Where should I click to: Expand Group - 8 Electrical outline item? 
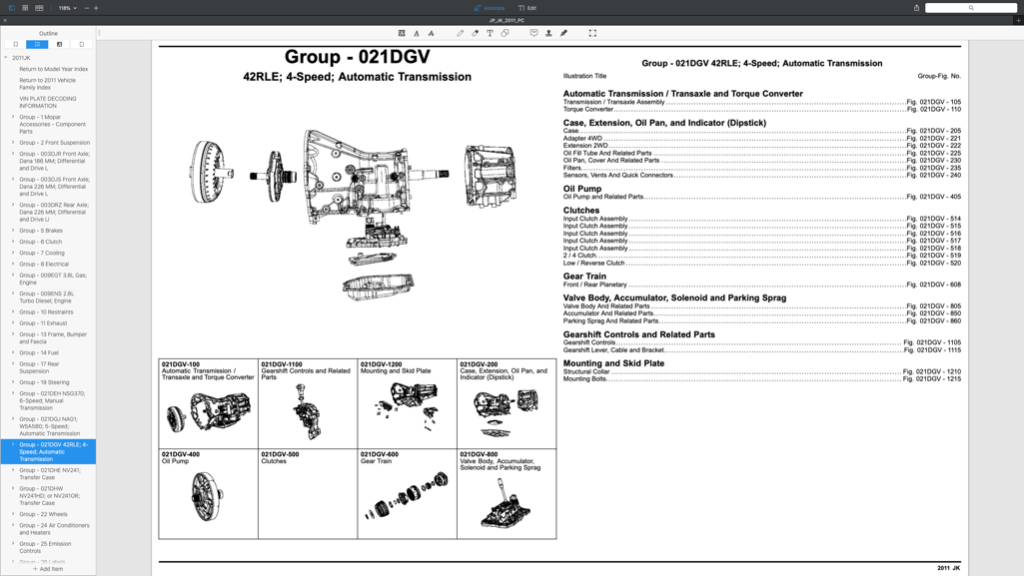pyautogui.click(x=13, y=264)
